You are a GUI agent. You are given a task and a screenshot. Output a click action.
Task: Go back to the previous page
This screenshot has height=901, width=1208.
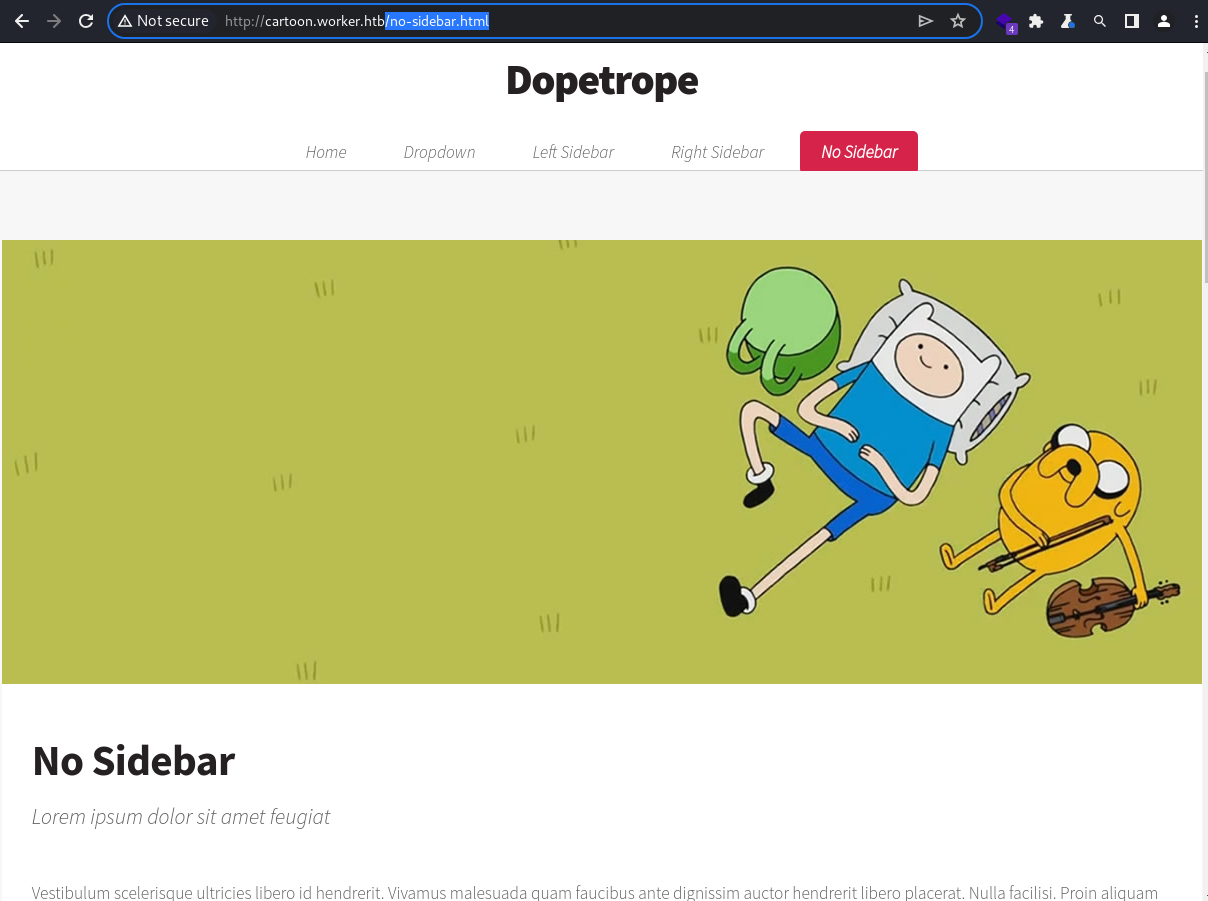(22, 21)
